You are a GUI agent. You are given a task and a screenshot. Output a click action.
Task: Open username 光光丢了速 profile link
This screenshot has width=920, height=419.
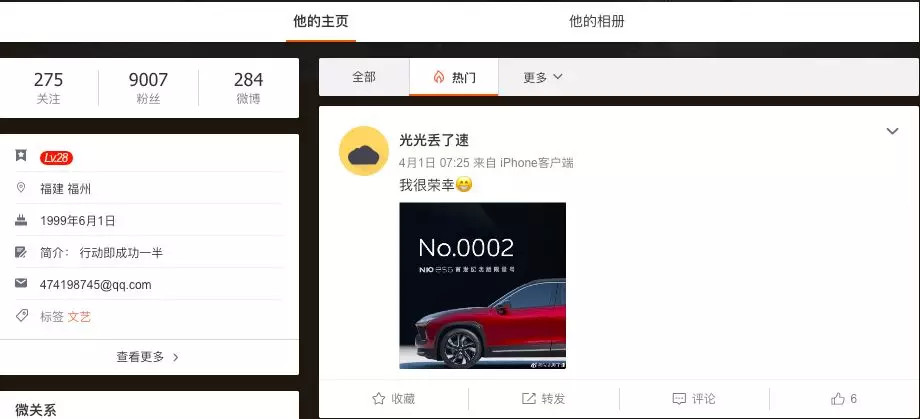tap(434, 140)
